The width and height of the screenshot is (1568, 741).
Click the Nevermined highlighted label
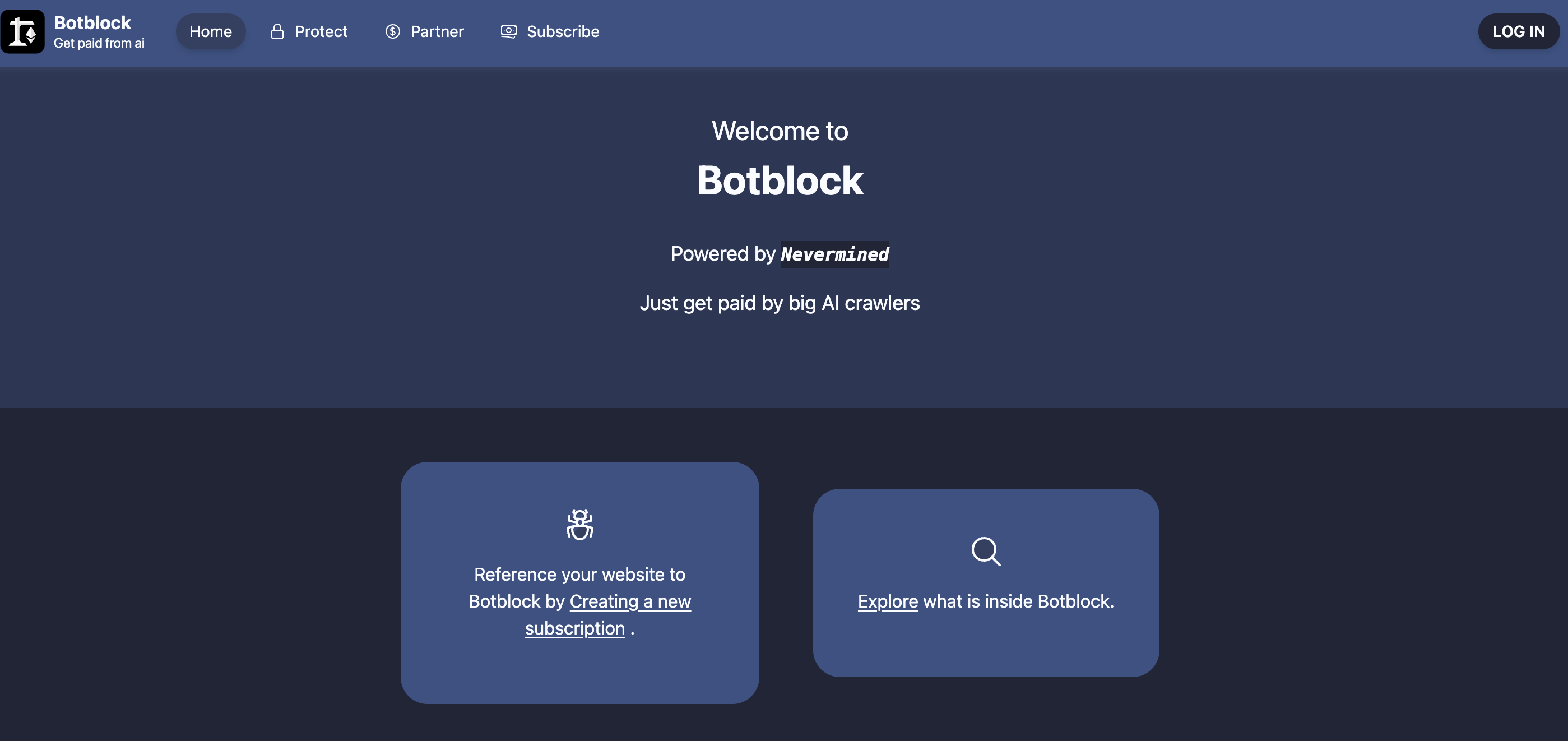click(x=834, y=254)
